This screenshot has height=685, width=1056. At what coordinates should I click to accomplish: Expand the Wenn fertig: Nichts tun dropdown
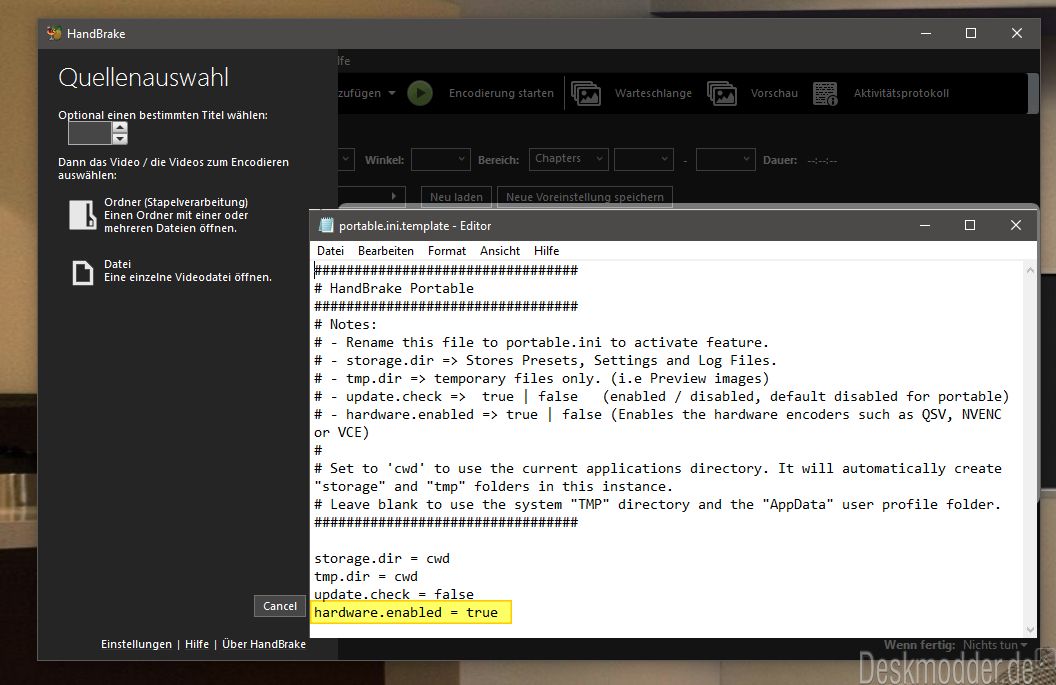(x=995, y=645)
